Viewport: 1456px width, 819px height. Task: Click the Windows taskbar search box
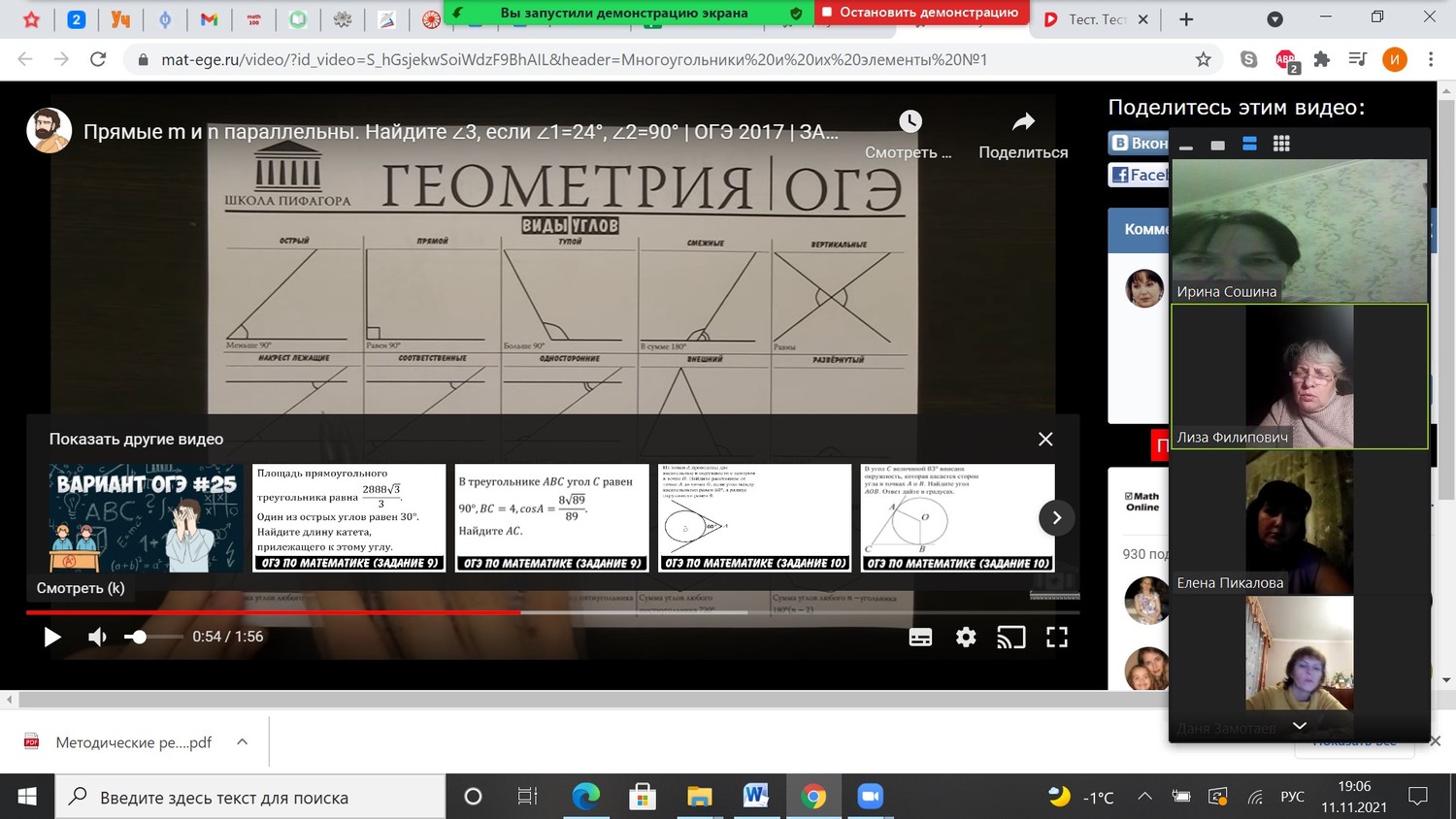pyautogui.click(x=250, y=797)
